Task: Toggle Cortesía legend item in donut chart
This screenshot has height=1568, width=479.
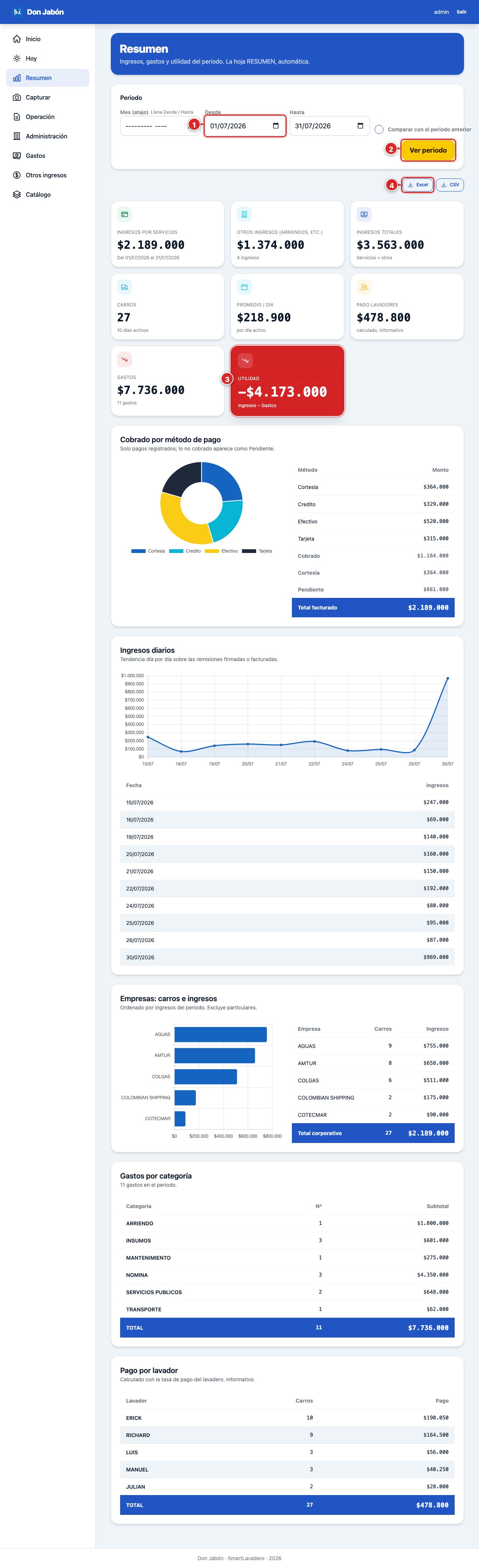Action: coord(148,551)
